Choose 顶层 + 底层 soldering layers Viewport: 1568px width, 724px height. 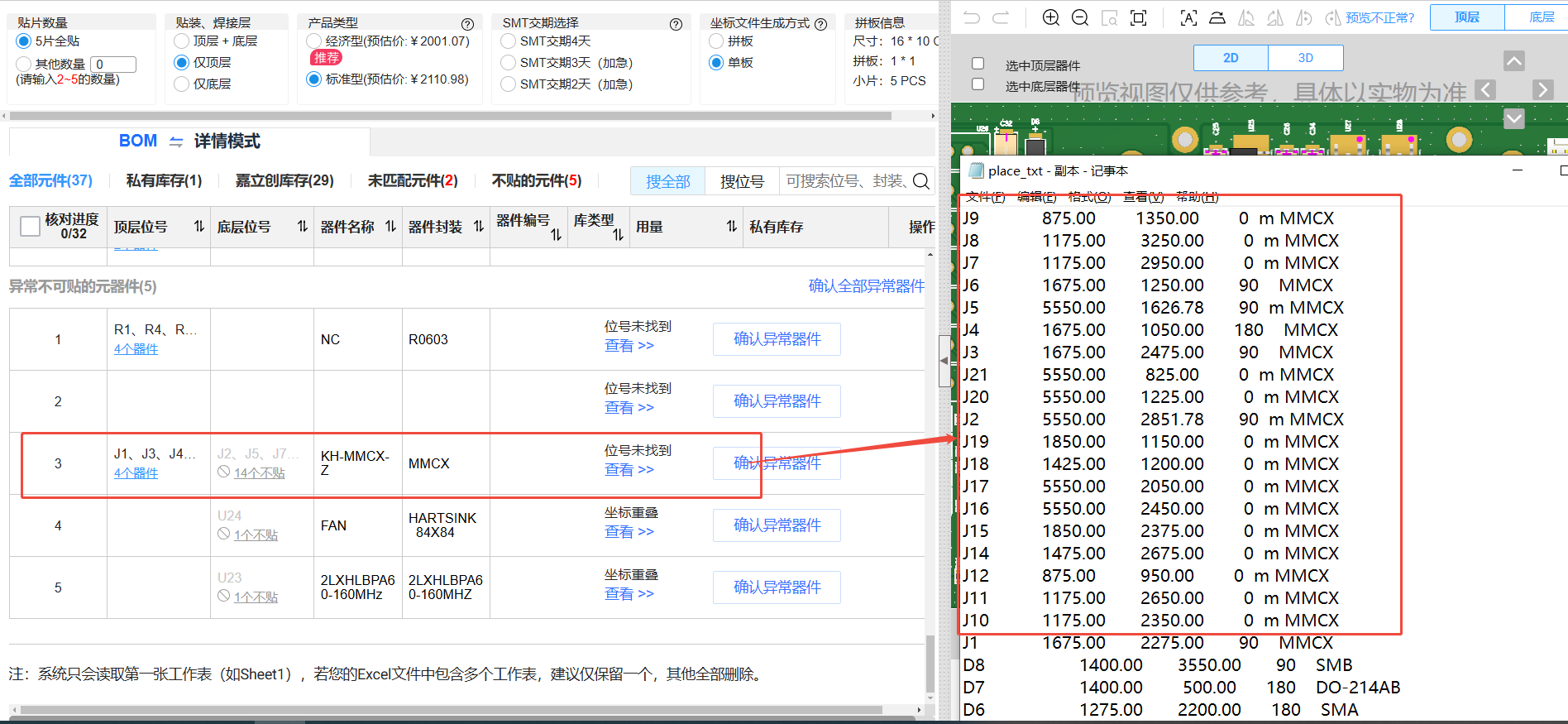pyautogui.click(x=182, y=41)
